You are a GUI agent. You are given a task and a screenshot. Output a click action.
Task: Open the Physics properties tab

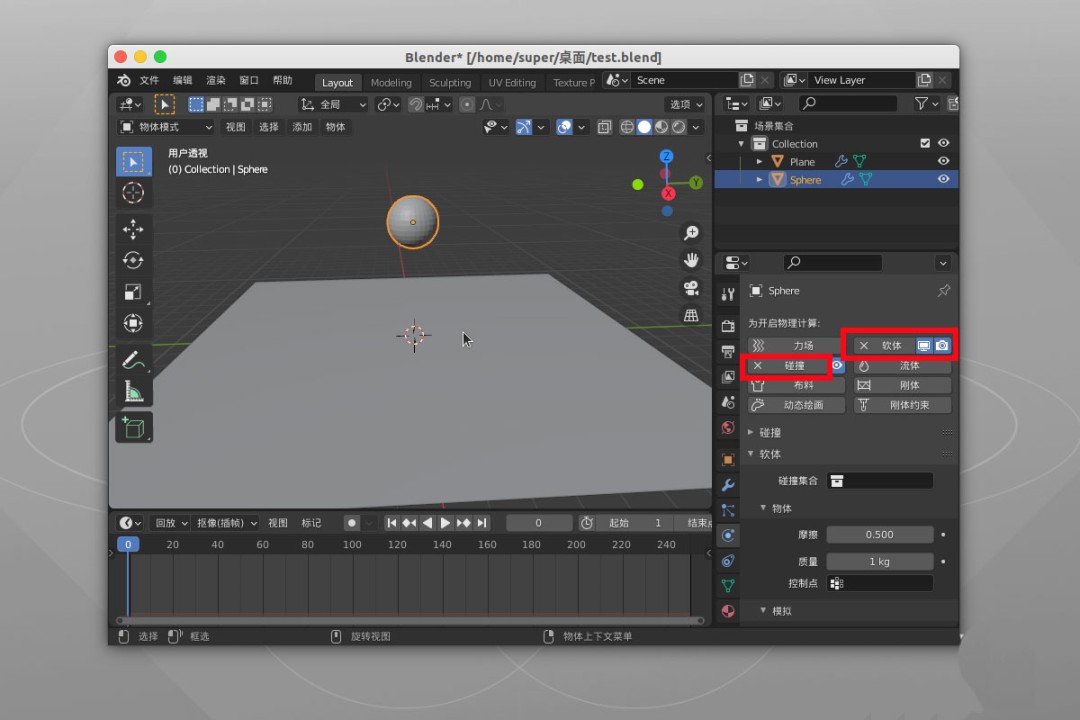click(728, 535)
